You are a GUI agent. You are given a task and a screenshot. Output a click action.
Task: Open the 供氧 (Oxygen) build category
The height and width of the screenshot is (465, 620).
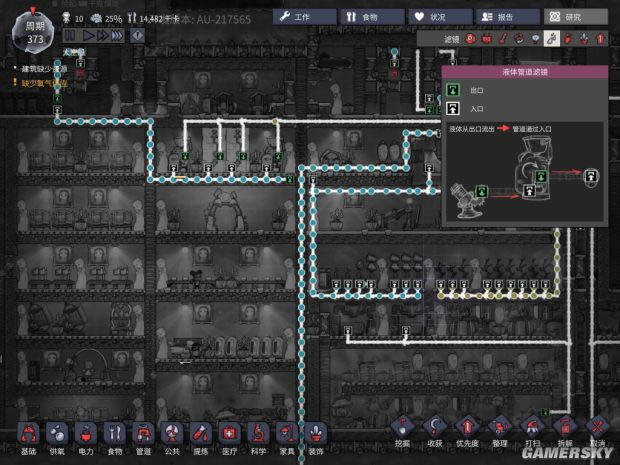coord(57,434)
